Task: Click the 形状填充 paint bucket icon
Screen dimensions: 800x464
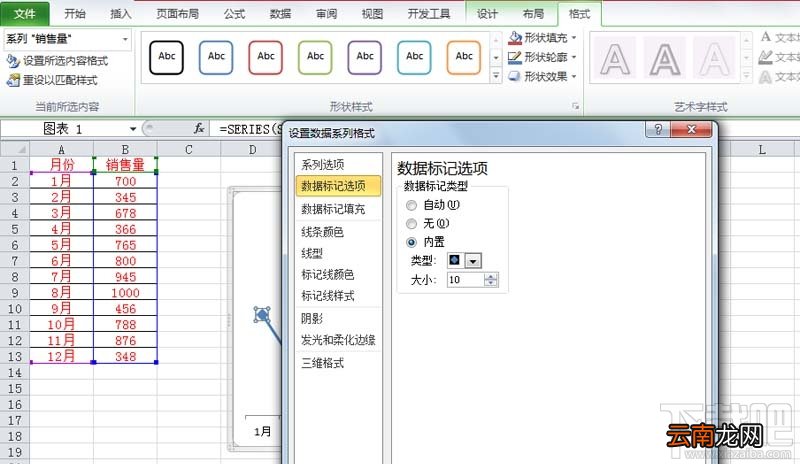Action: (x=515, y=38)
